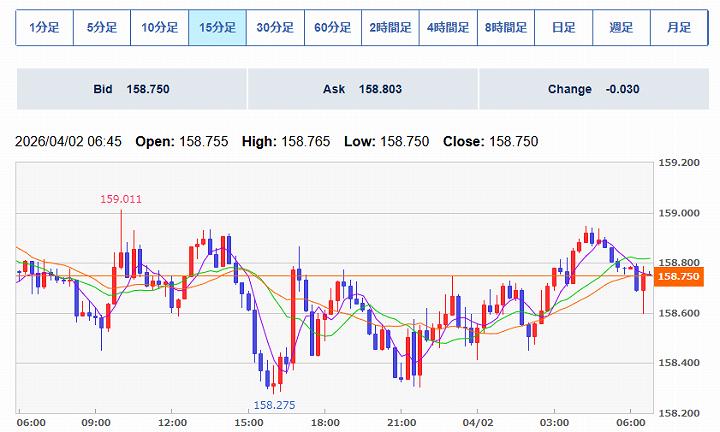Viewport: 720px width, 432px height.
Task: Open the 10分足 timeframe tab
Action: click(x=160, y=28)
